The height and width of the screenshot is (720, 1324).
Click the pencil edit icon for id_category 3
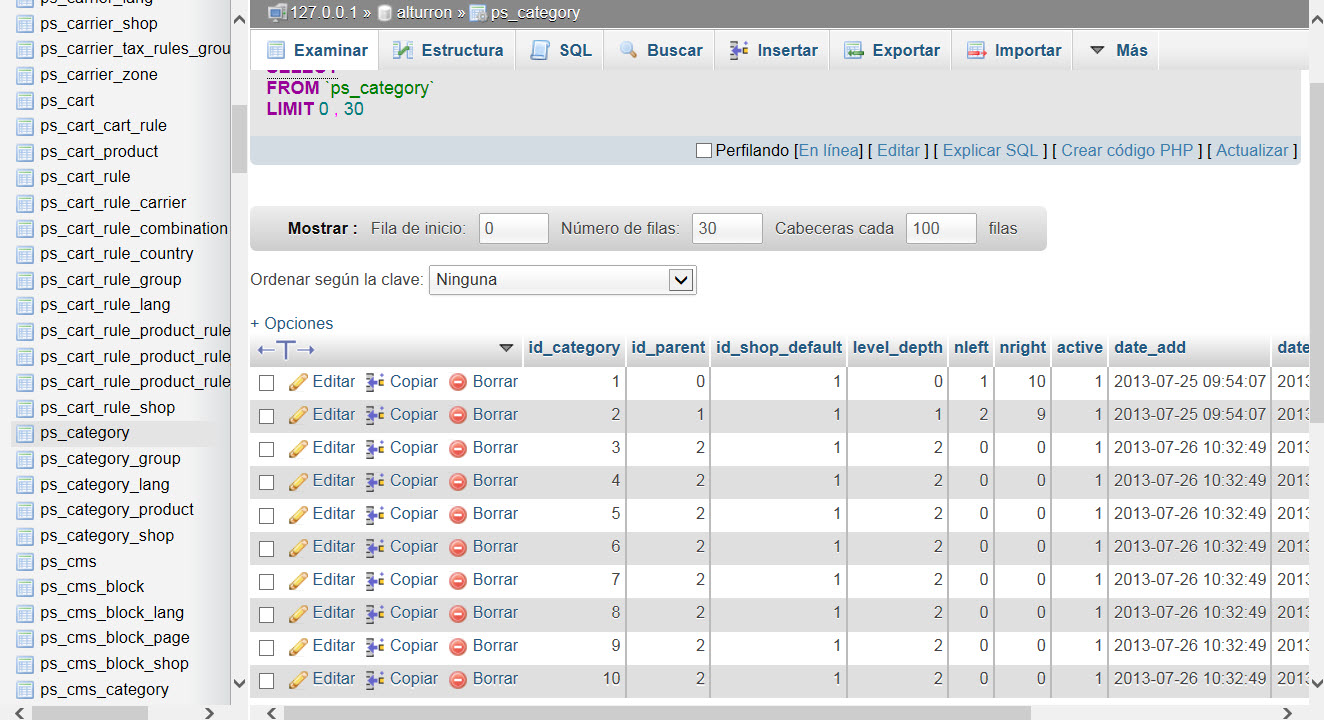pos(298,448)
